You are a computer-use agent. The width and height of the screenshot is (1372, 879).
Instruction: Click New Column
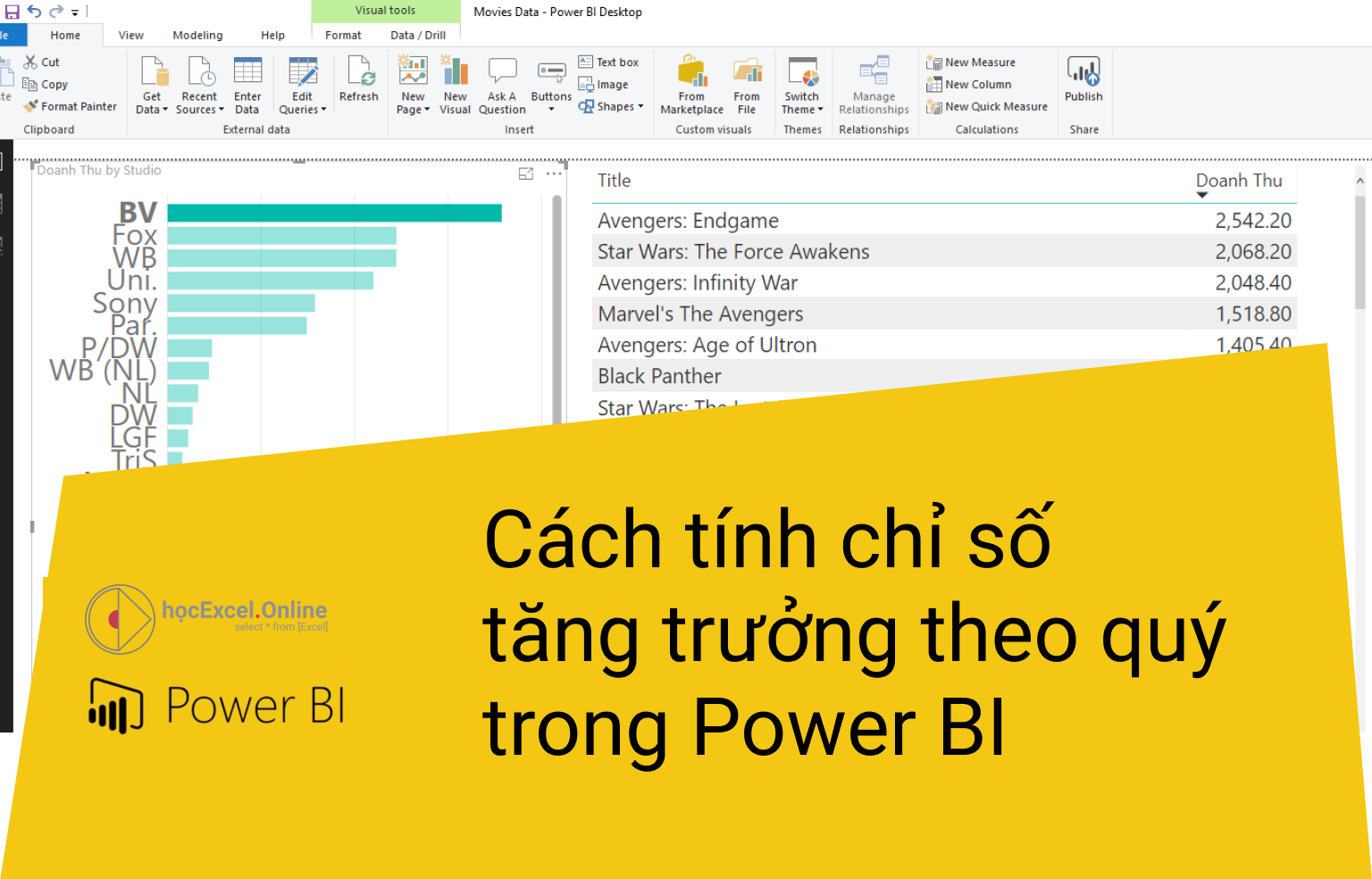coord(969,84)
